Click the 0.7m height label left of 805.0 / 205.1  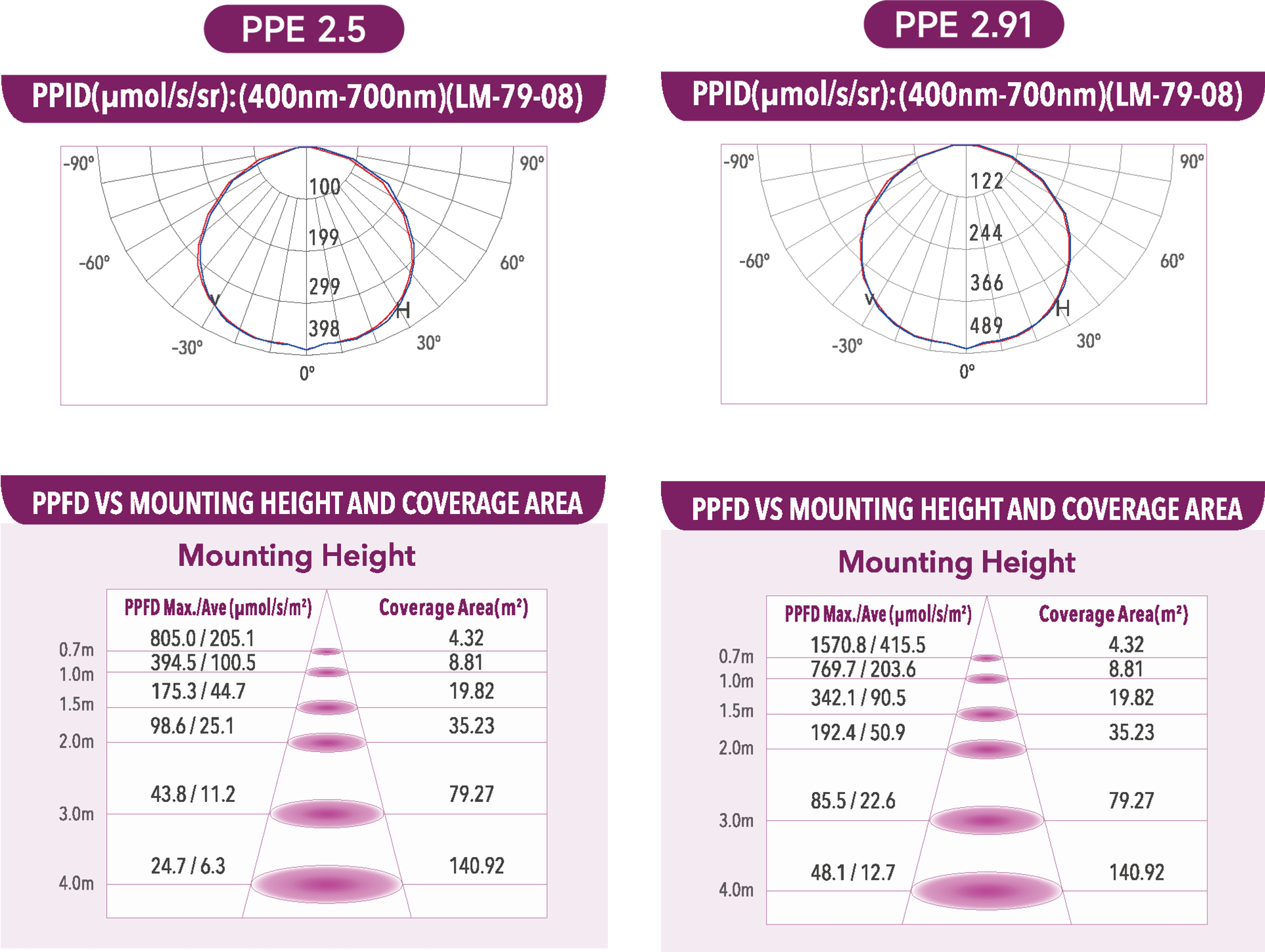point(76,650)
